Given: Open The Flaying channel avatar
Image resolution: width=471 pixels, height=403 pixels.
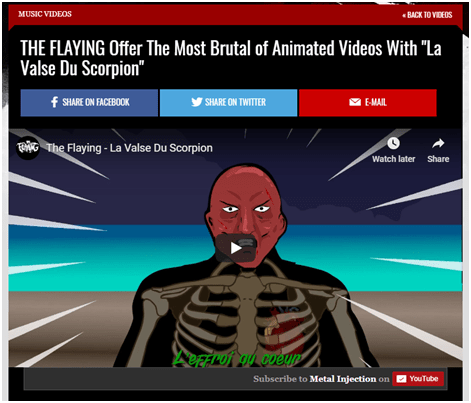Looking at the screenshot, I should [28, 148].
